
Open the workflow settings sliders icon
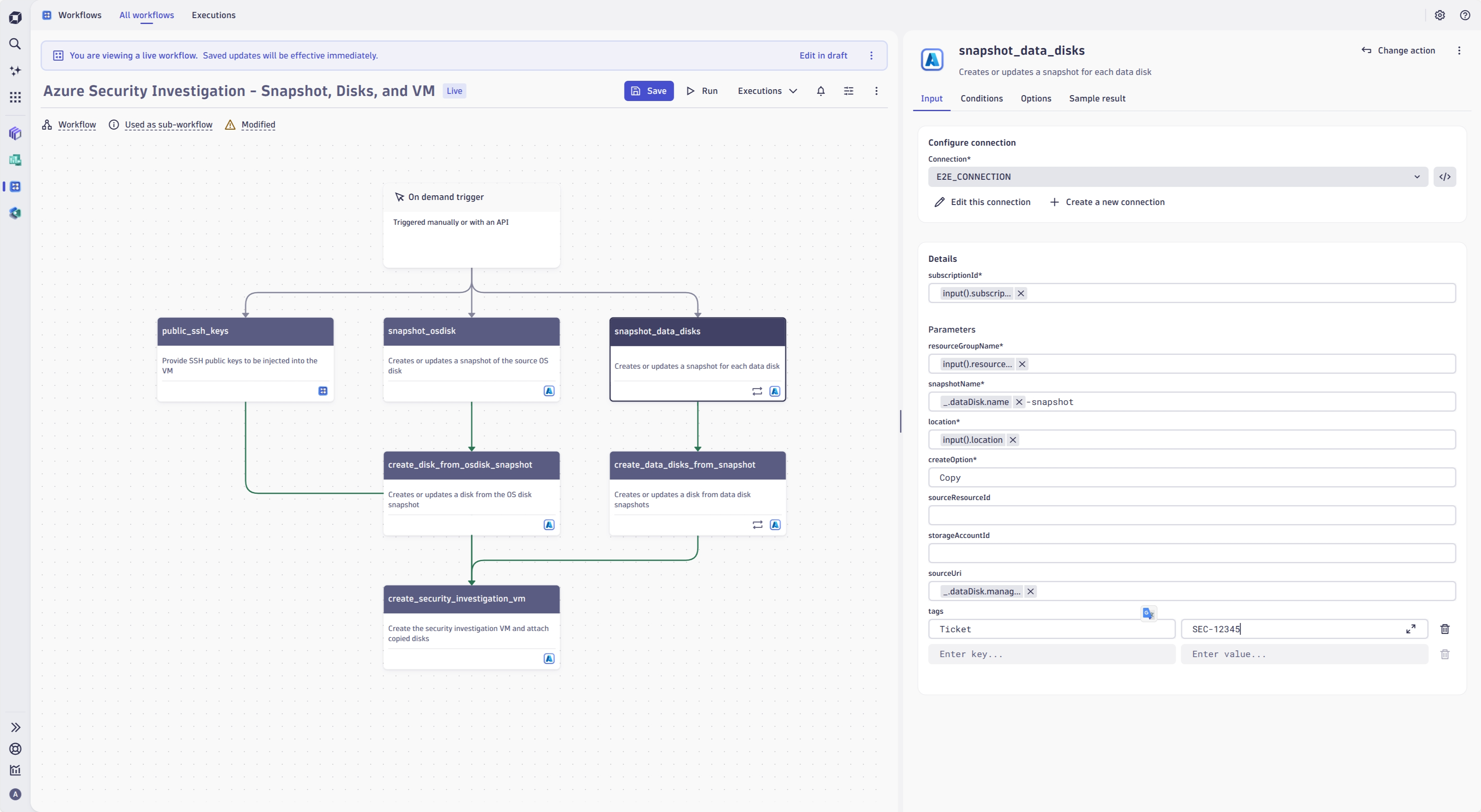pyautogui.click(x=848, y=91)
